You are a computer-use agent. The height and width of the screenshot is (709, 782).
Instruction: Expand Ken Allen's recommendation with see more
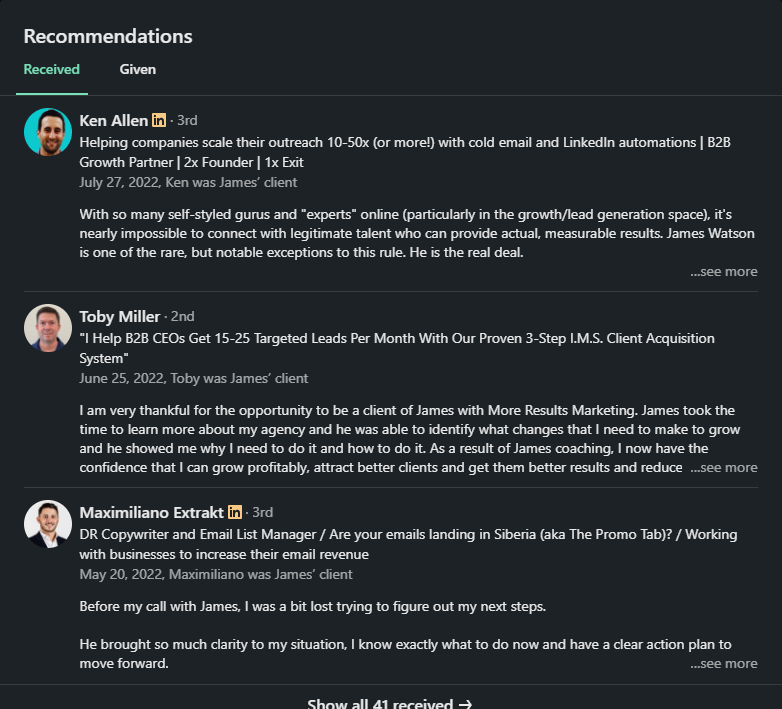point(724,271)
